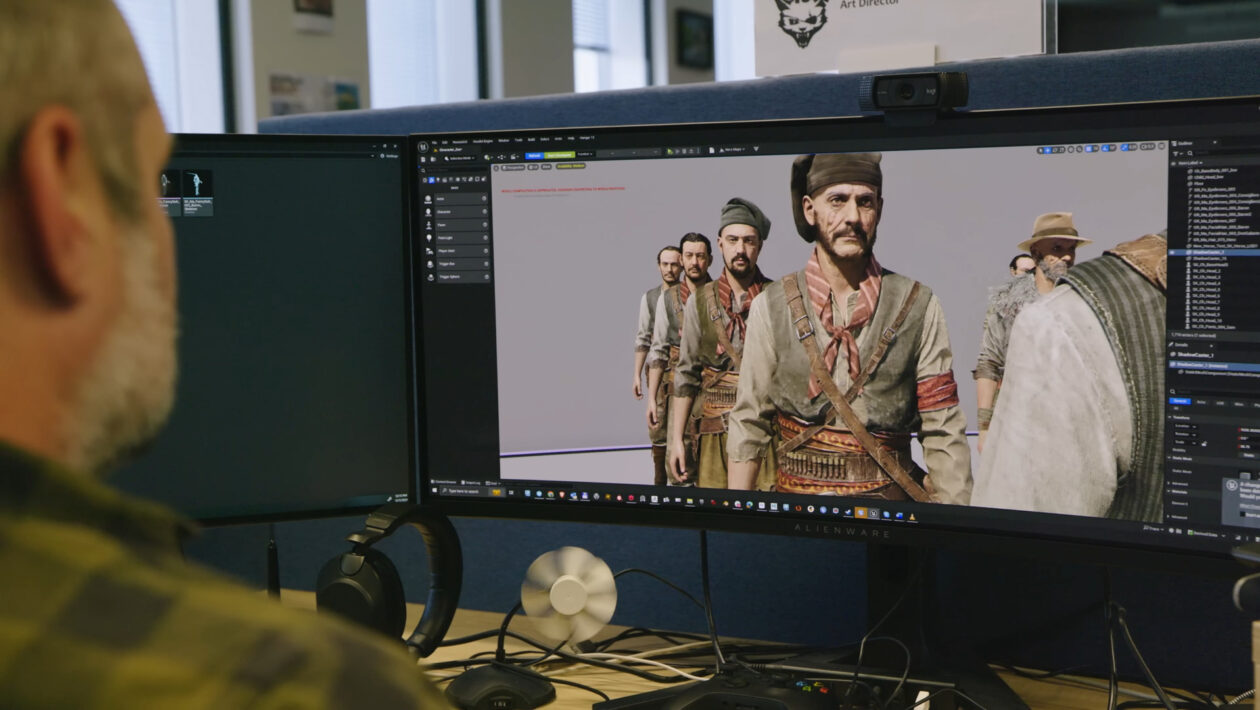
Task: Select Player Start in Place Actors
Action: tap(463, 251)
